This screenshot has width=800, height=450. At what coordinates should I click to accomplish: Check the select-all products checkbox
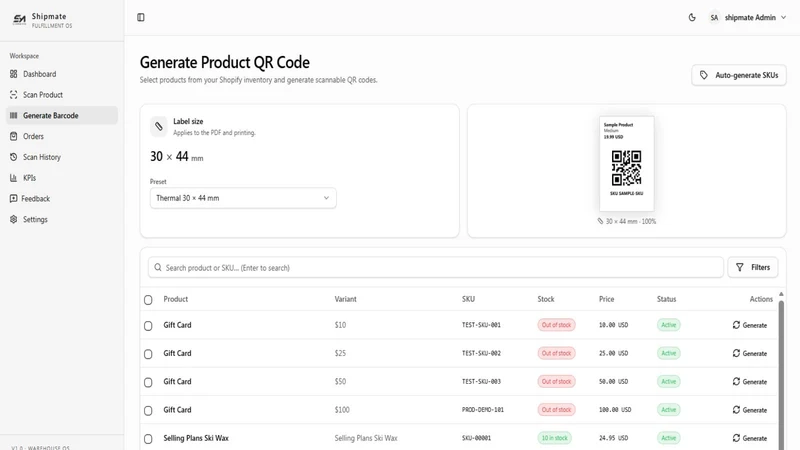pos(148,300)
